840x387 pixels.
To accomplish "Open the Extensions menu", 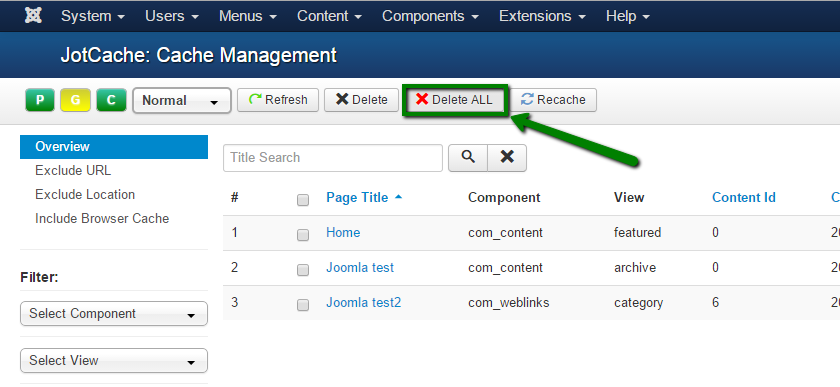I will 543,16.
